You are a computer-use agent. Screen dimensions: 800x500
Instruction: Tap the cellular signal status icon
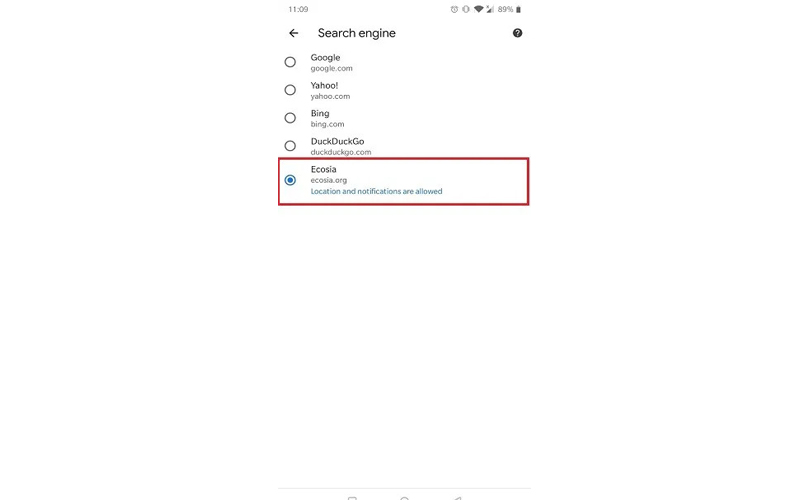pyautogui.click(x=490, y=9)
